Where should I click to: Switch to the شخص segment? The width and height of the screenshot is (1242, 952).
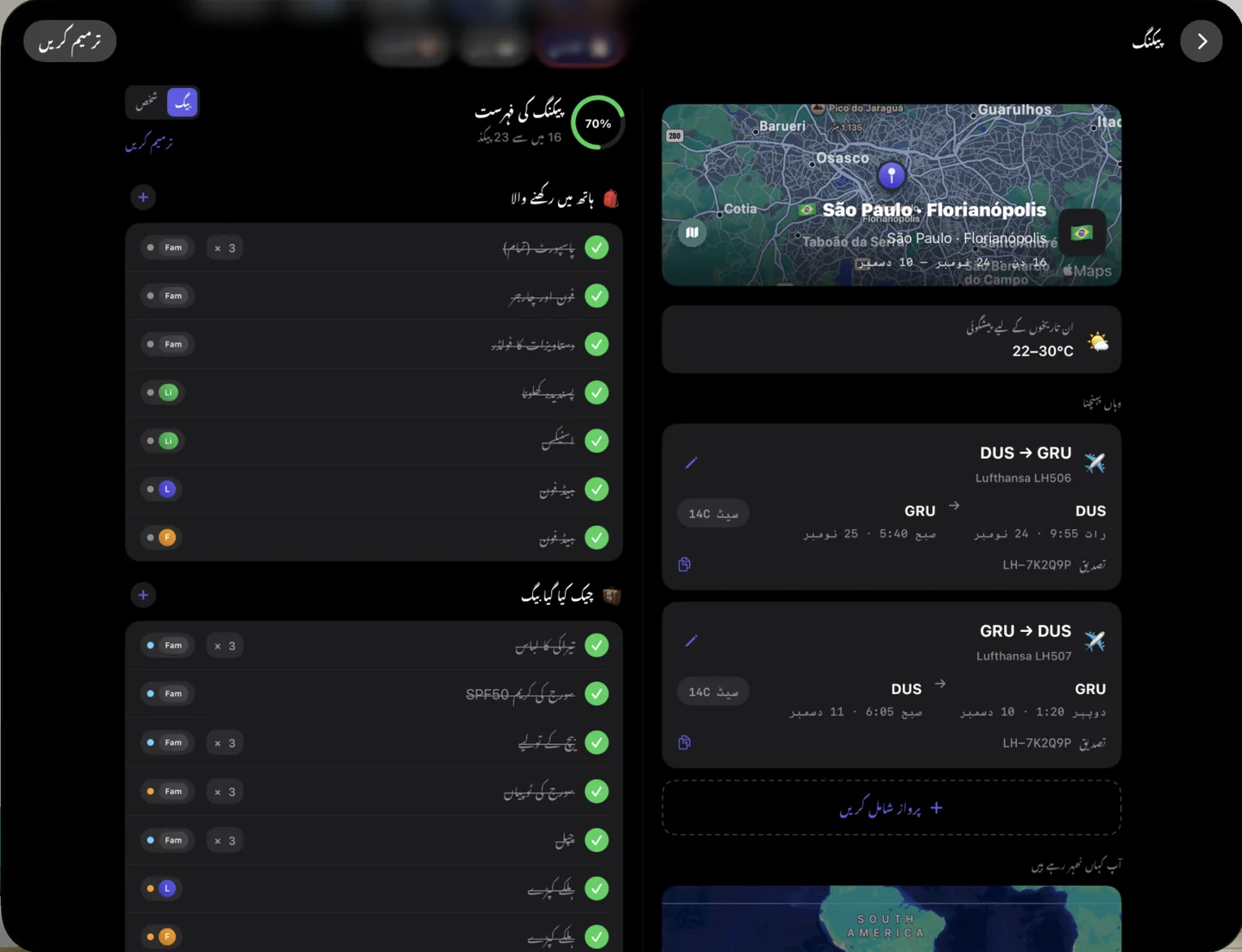coord(147,103)
